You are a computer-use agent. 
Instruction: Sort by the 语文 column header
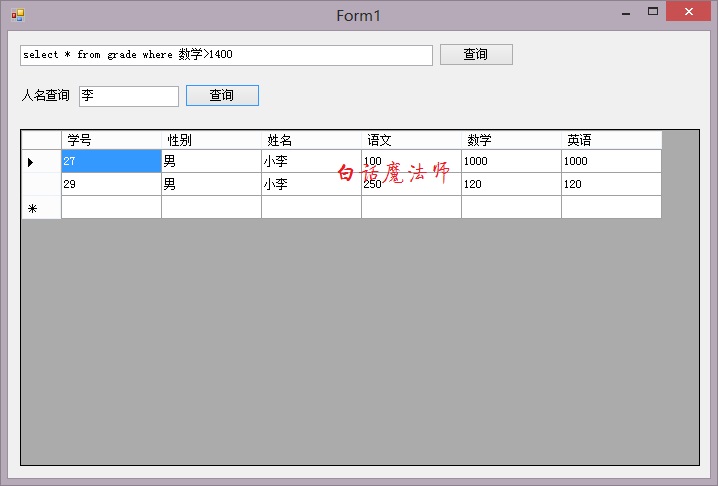(411, 140)
